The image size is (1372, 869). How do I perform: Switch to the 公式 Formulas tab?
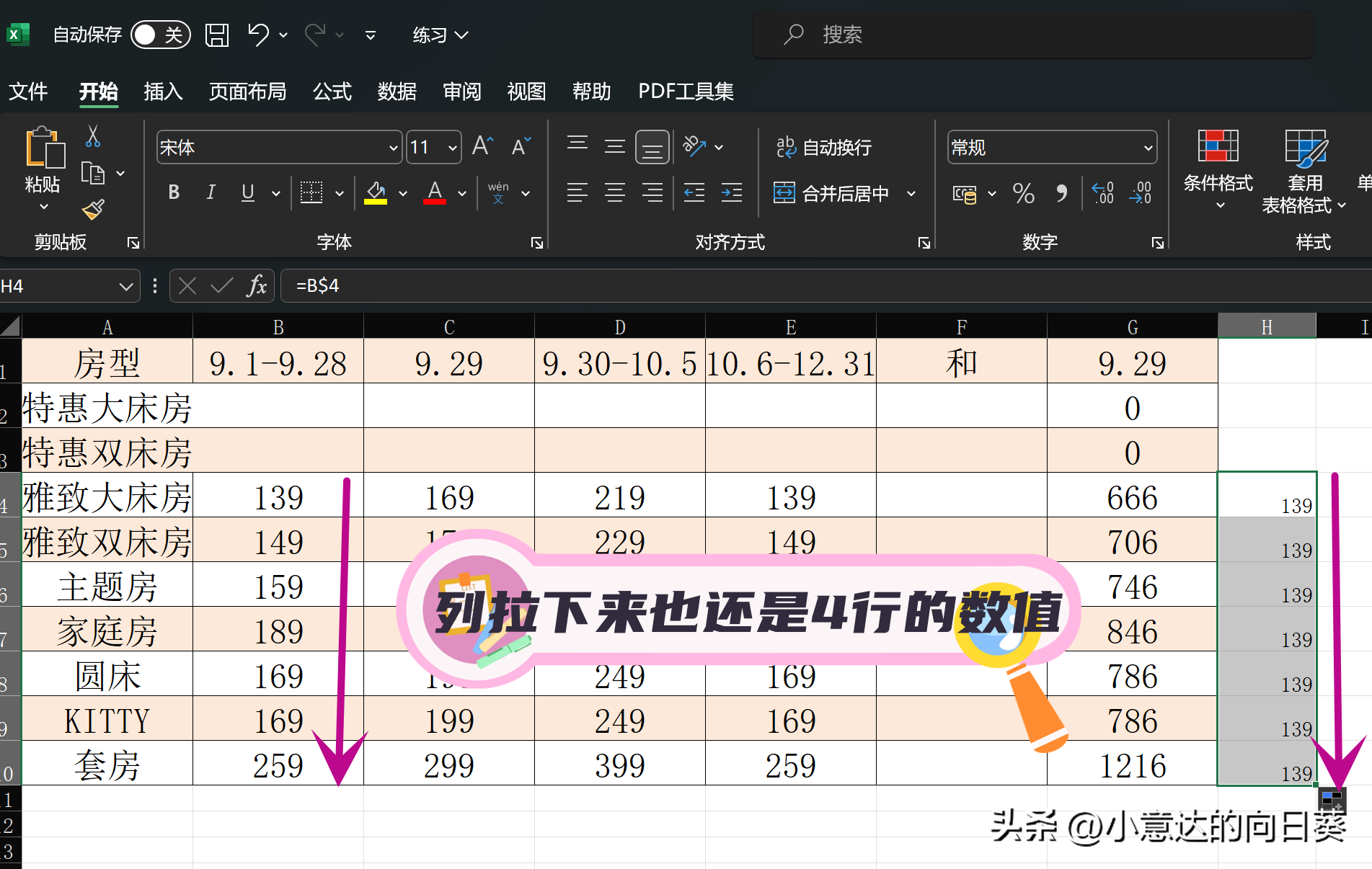(332, 92)
